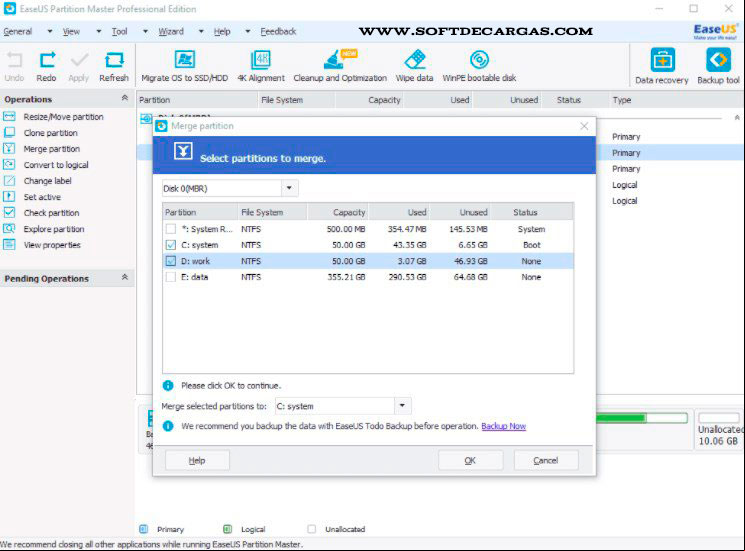Click the 'Boot' status cell

click(532, 245)
